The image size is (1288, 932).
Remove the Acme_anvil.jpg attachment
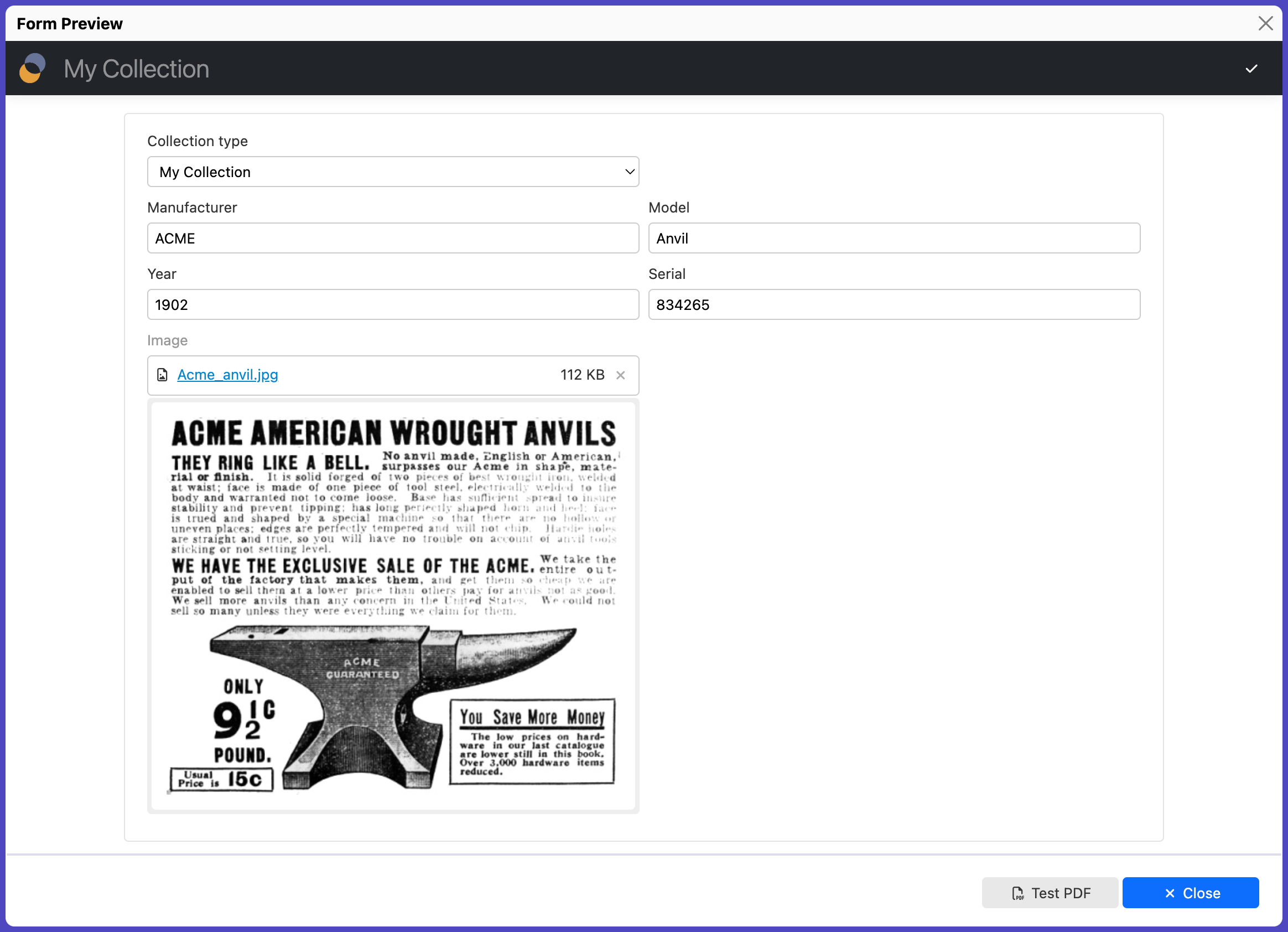point(621,375)
